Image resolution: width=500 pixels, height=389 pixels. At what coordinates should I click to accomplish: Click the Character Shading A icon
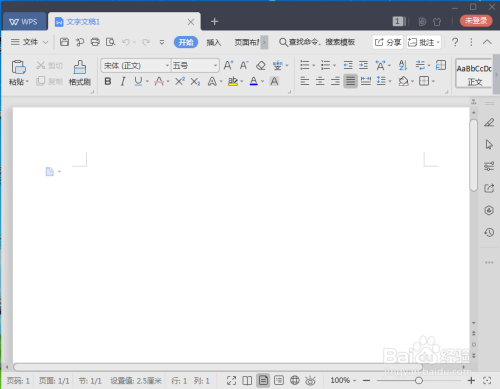pos(274,81)
